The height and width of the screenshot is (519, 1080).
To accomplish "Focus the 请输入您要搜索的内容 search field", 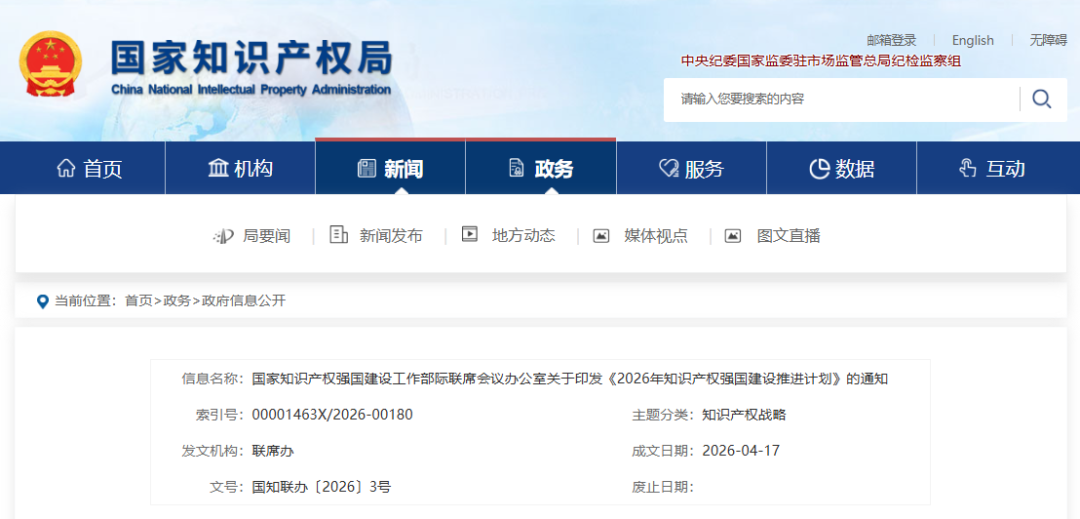I will click(x=840, y=99).
